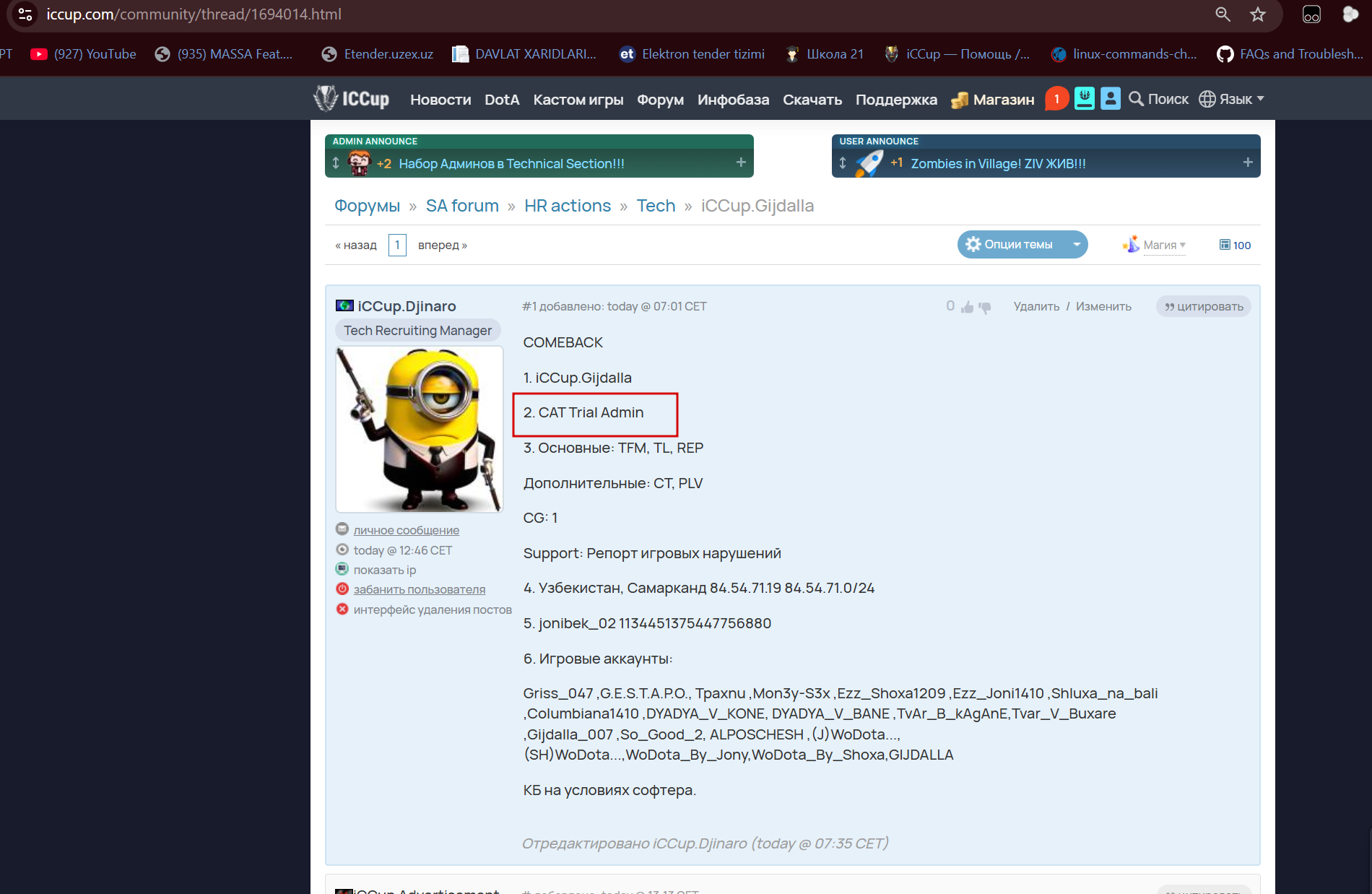Open the Кастом игры section

click(578, 100)
